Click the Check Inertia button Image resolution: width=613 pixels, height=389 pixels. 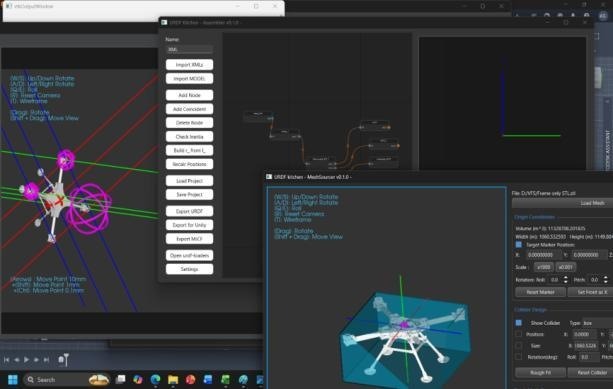189,137
